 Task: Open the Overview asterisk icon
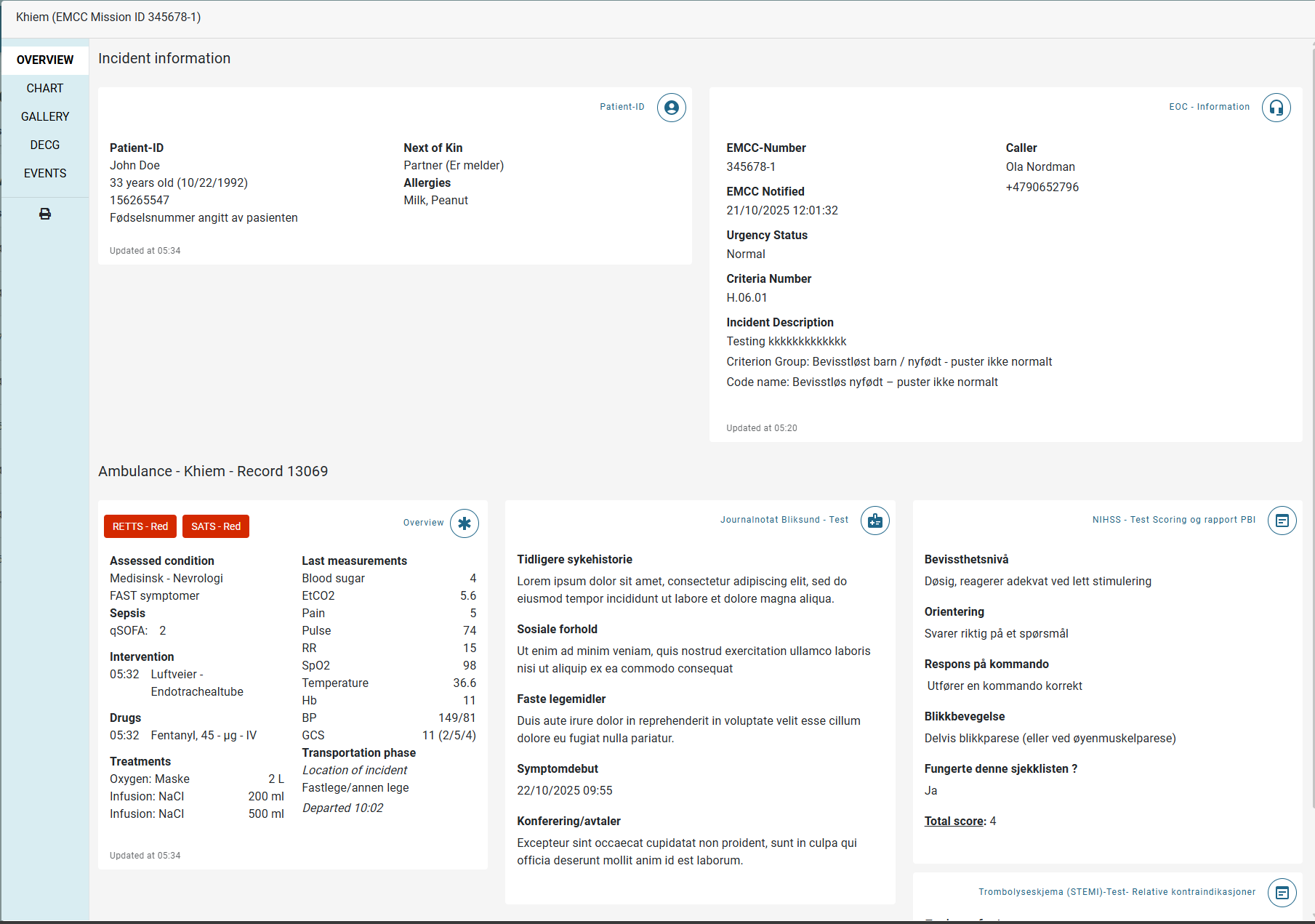click(465, 523)
